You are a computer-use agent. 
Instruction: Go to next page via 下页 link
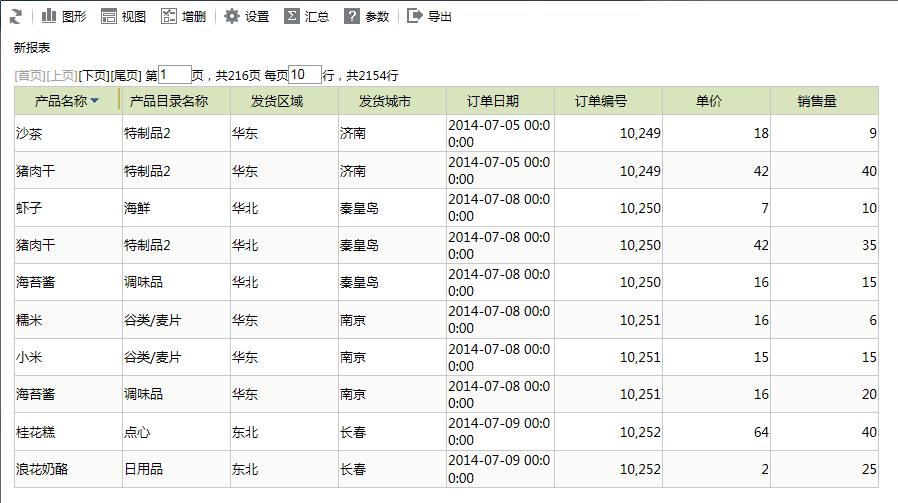94,76
